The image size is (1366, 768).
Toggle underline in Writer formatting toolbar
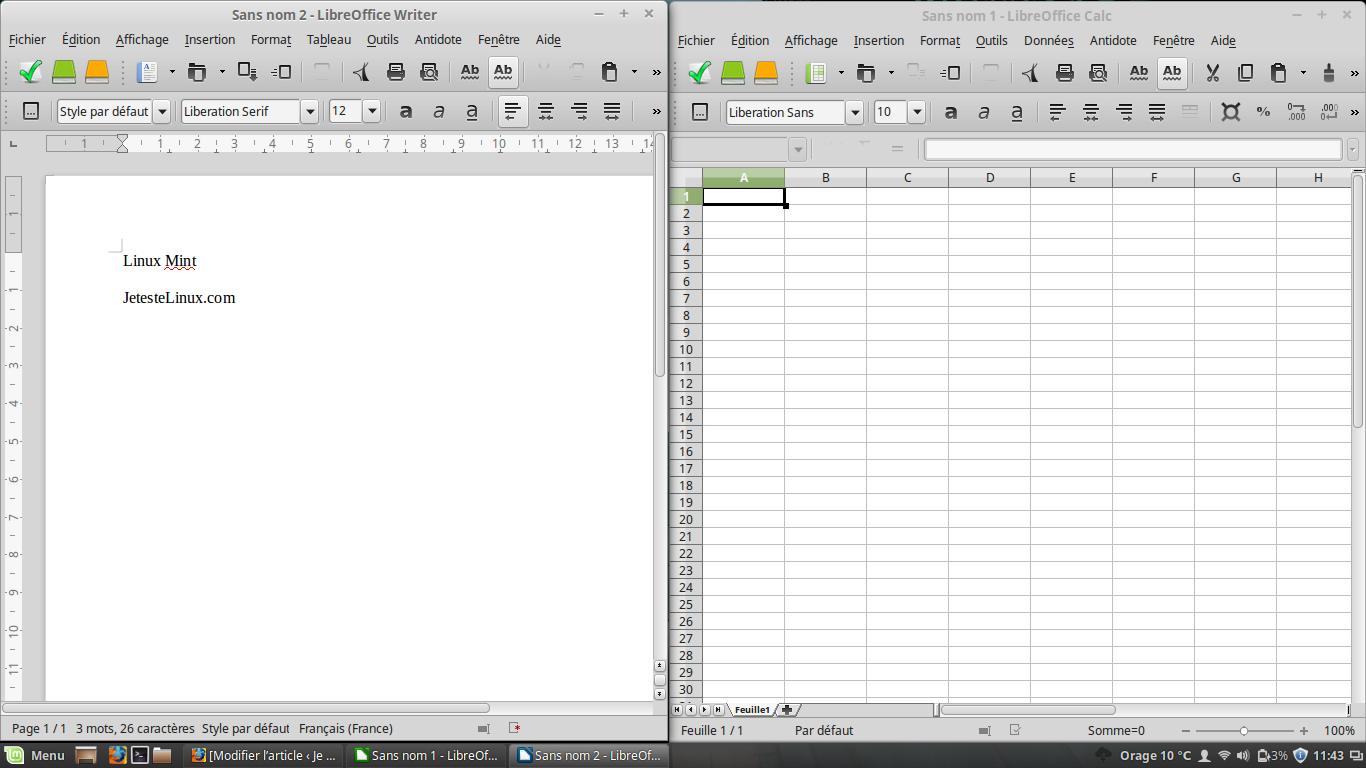pos(472,111)
